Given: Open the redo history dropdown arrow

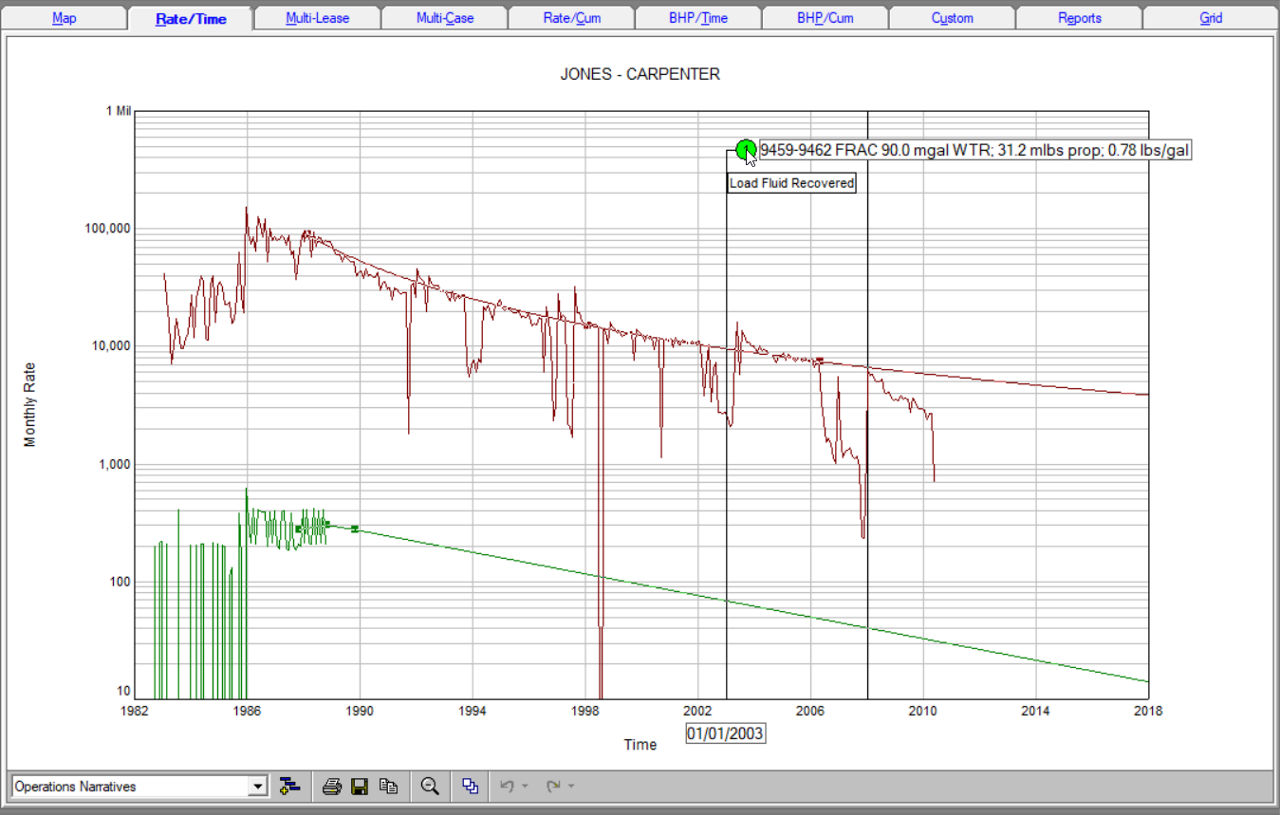Looking at the screenshot, I should coord(571,786).
